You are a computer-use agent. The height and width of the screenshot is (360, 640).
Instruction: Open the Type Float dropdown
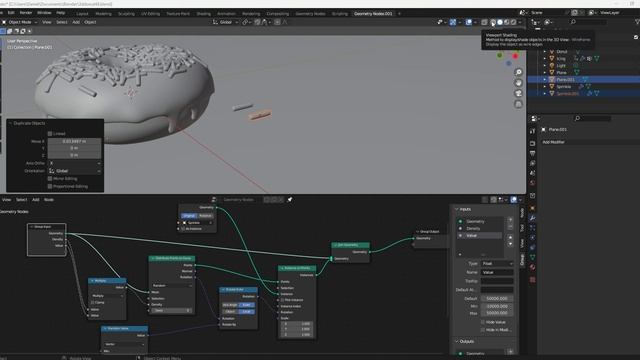pos(497,264)
